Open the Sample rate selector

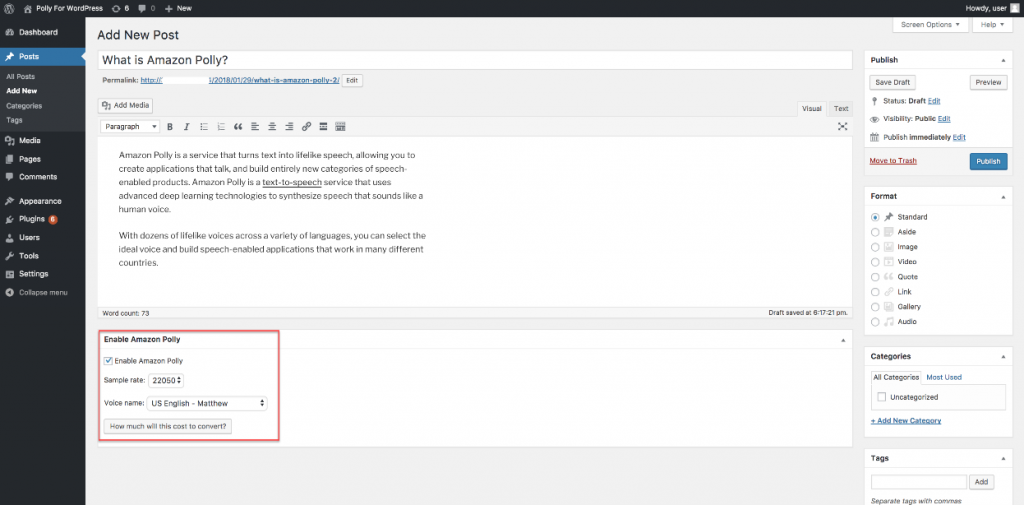(x=166, y=380)
